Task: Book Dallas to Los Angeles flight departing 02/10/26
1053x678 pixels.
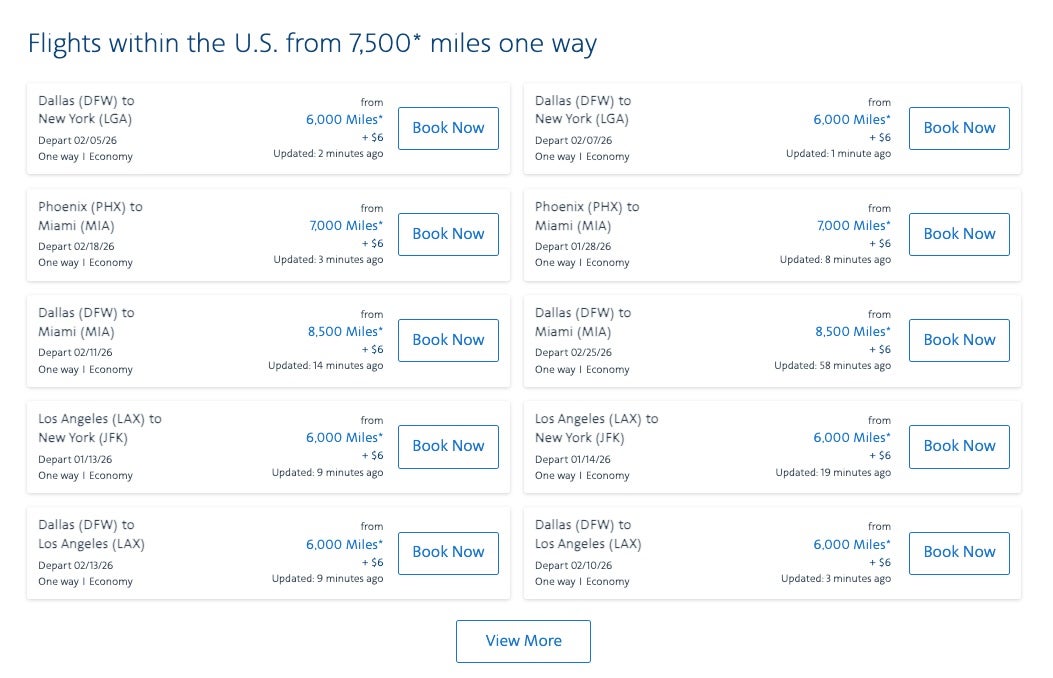Action: click(x=959, y=552)
